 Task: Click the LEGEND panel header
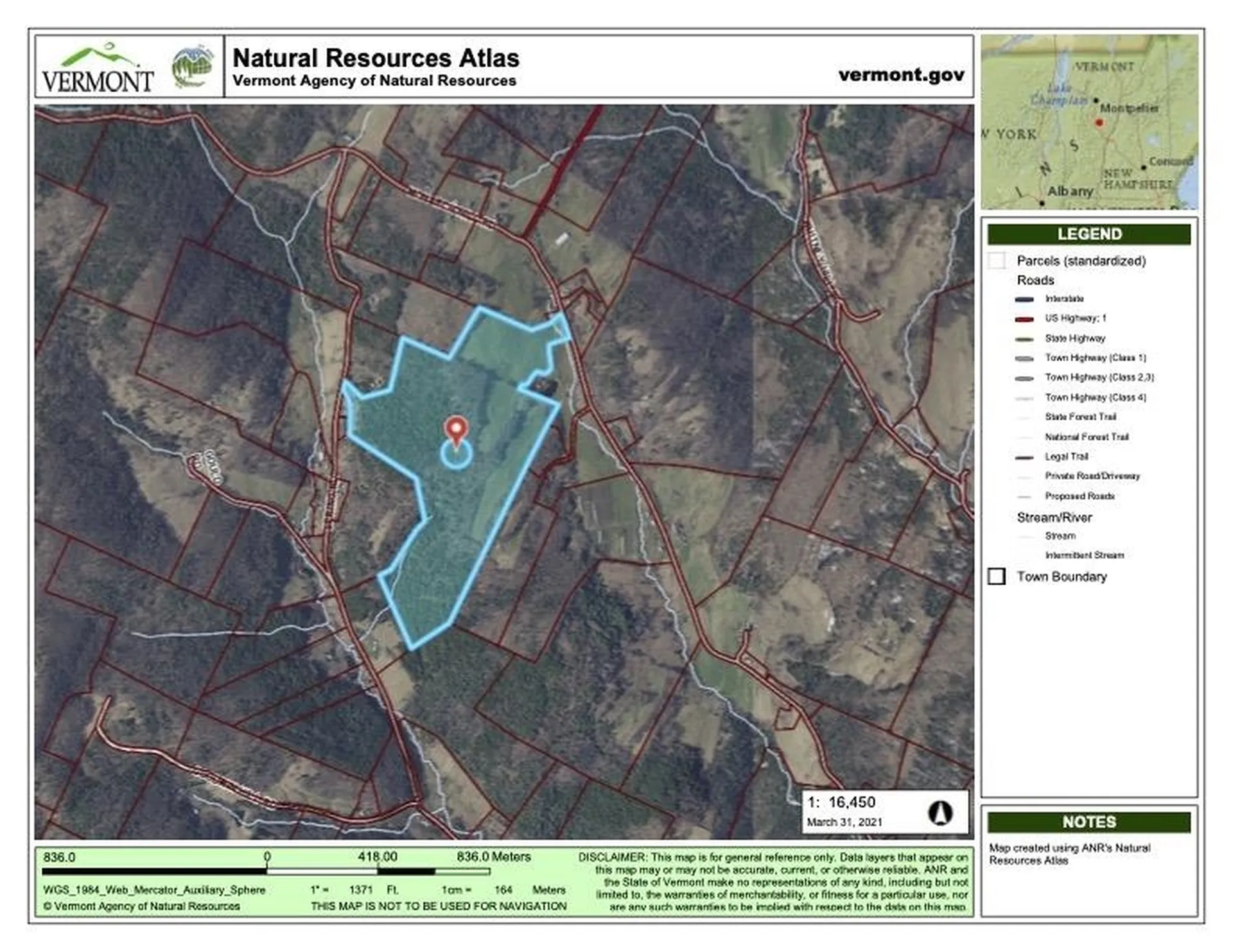(1089, 234)
